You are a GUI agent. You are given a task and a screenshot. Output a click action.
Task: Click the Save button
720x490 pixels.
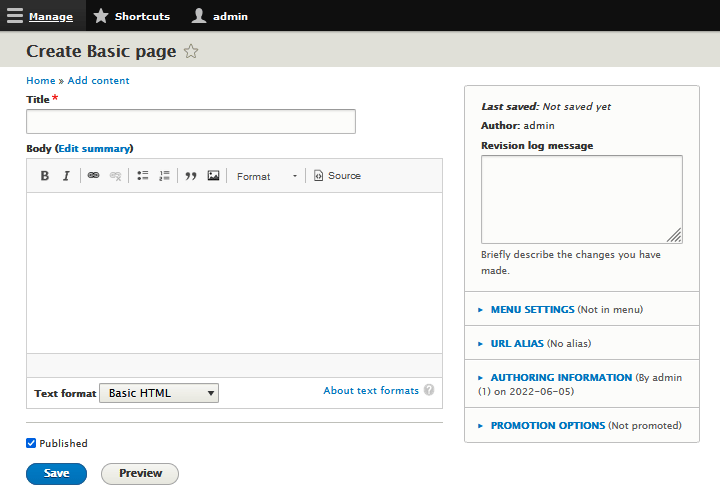click(x=57, y=473)
